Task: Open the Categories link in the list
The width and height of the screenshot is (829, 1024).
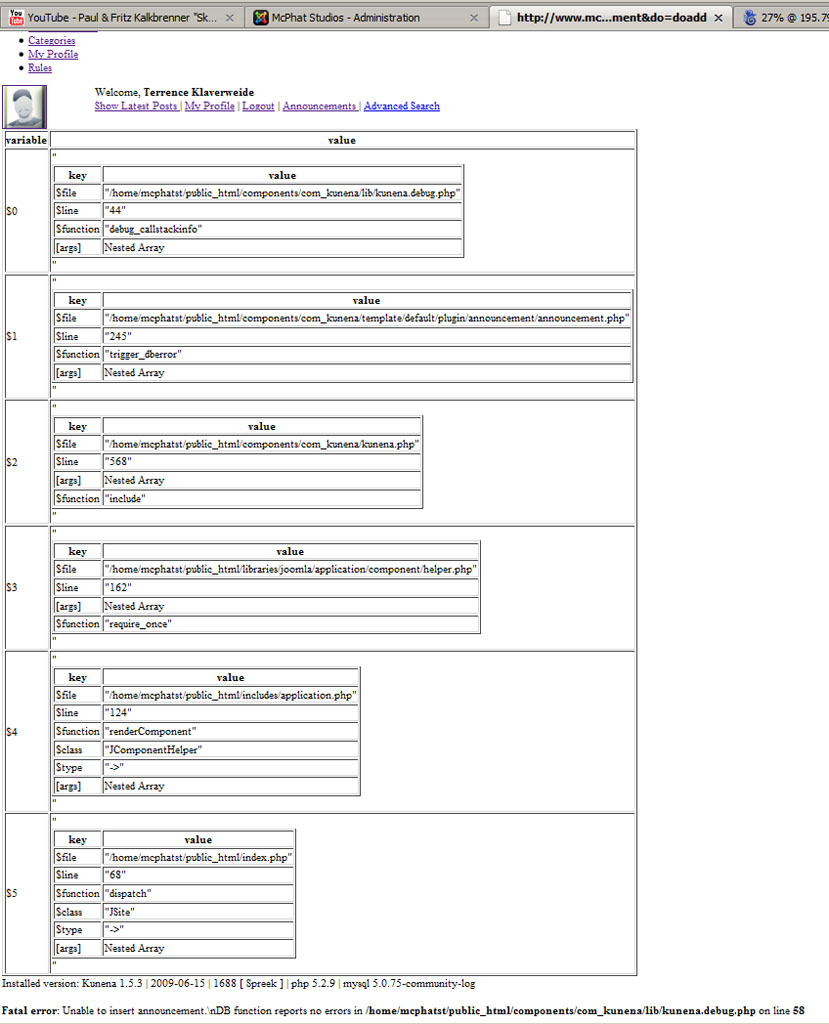Action: pos(51,41)
